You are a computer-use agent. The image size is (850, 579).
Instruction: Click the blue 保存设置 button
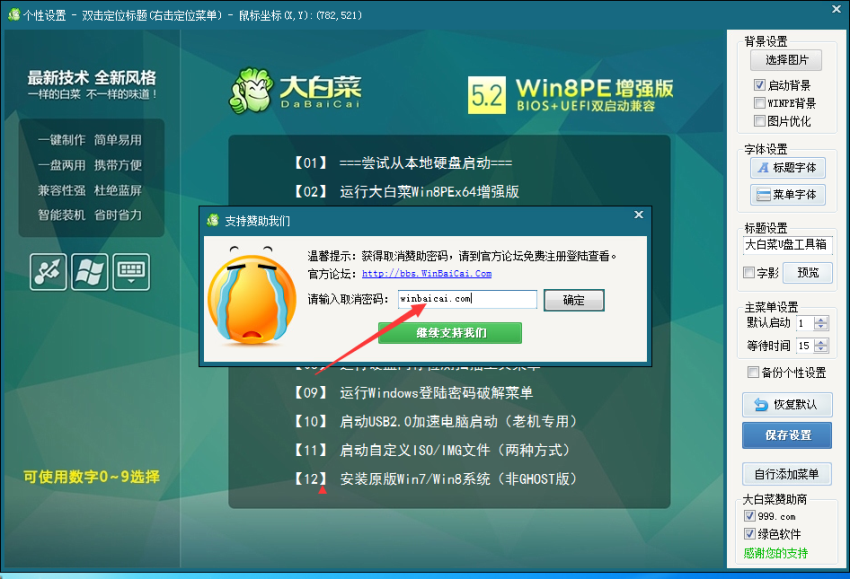[x=787, y=435]
